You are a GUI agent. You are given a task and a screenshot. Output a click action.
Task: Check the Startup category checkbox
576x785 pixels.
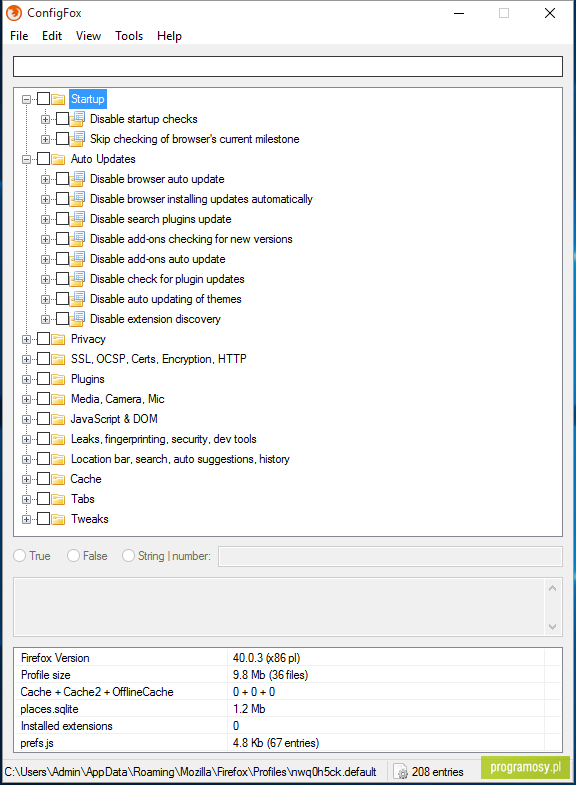(44, 99)
